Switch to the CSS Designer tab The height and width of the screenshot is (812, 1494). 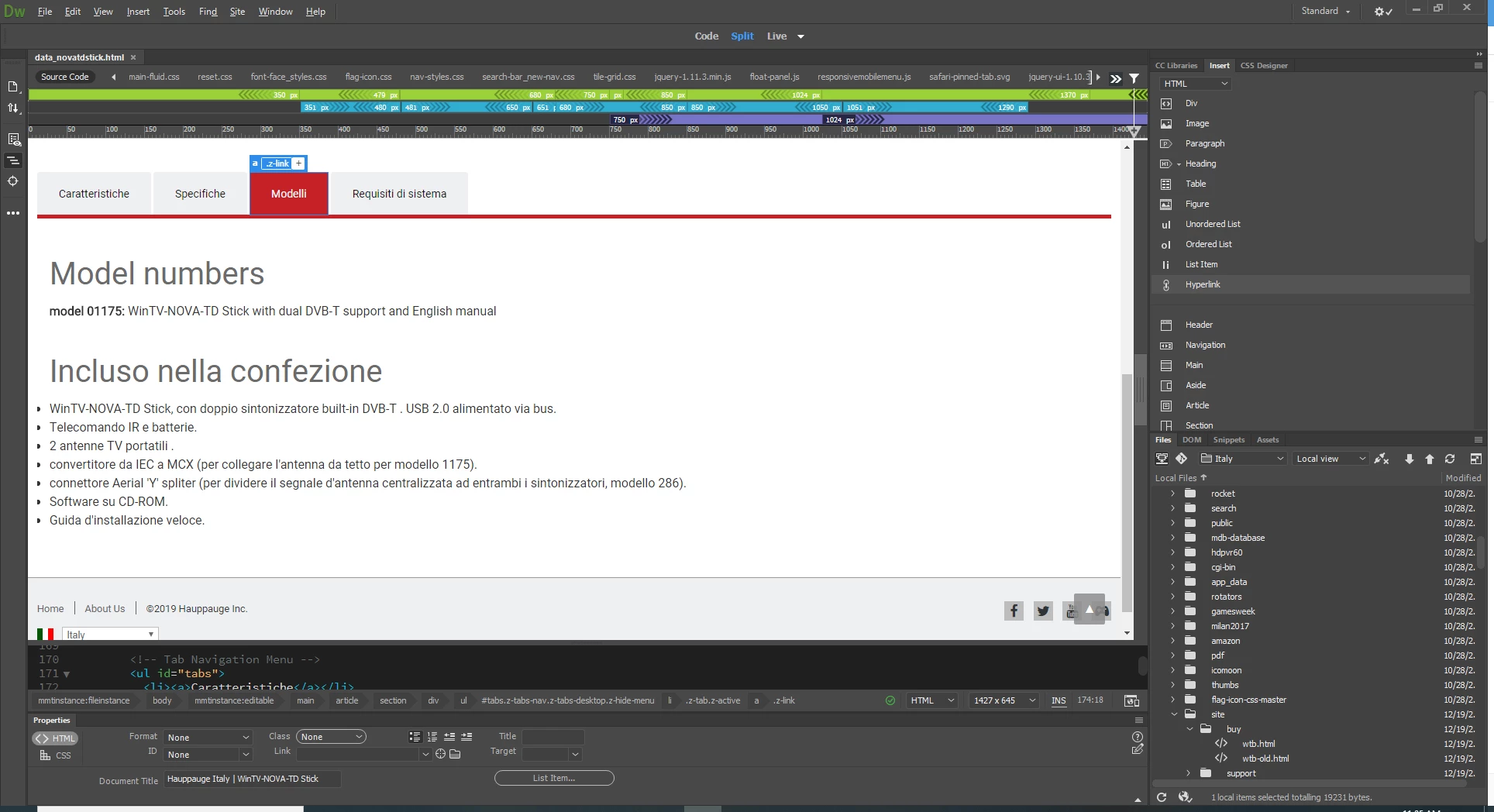(1264, 66)
